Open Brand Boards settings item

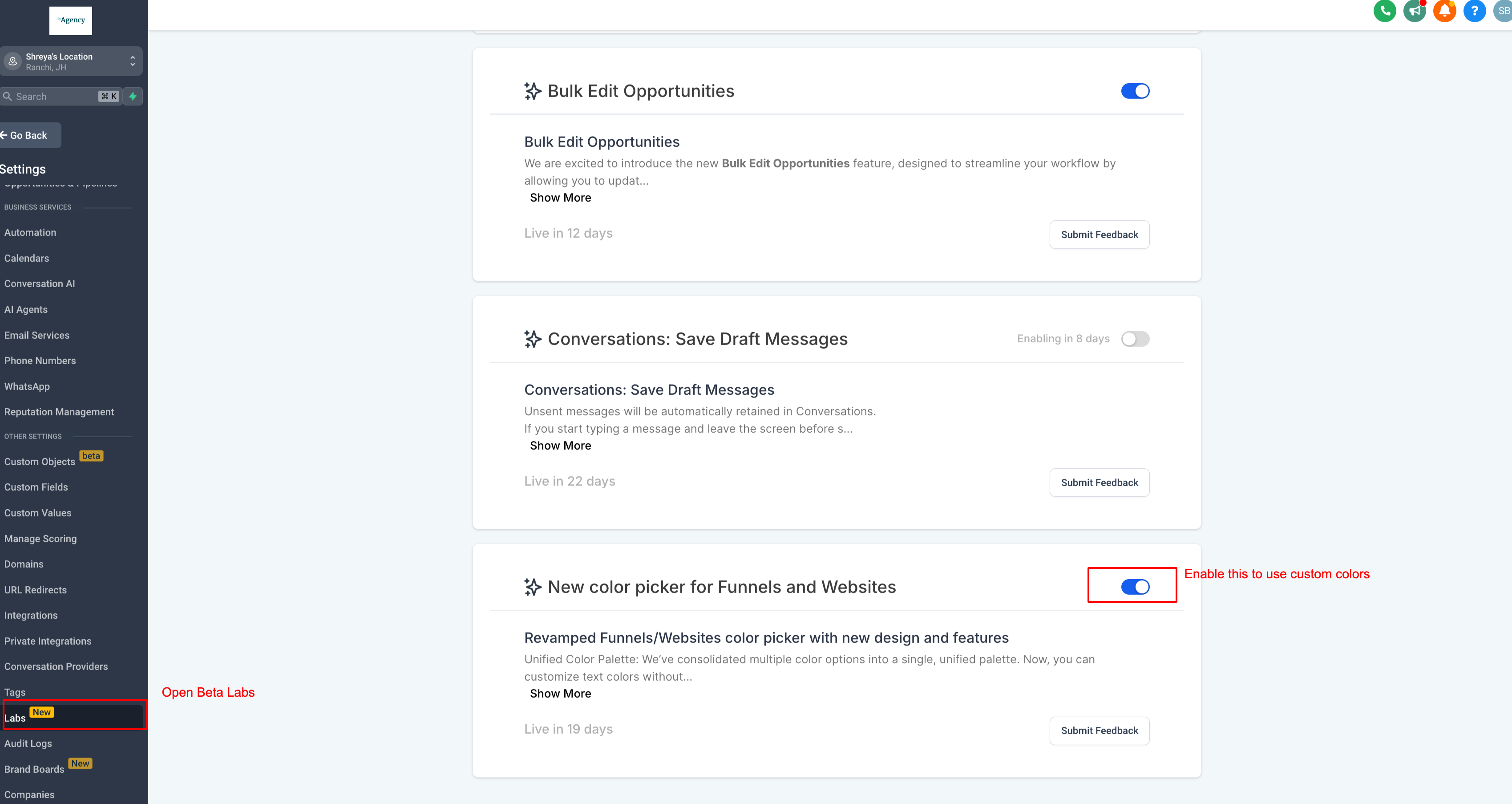pos(34,769)
